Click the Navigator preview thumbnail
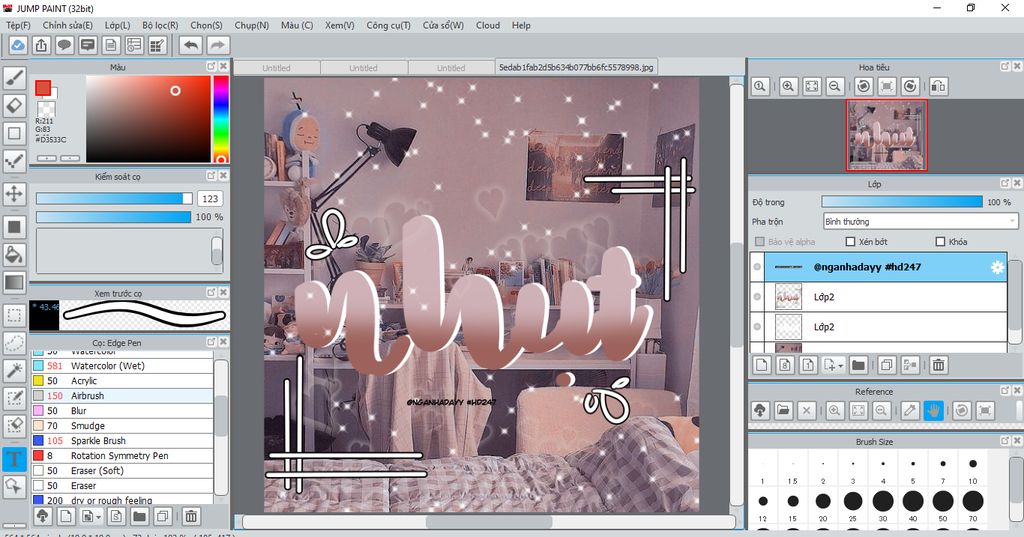Screen dimensions: 1024x537 [886, 135]
